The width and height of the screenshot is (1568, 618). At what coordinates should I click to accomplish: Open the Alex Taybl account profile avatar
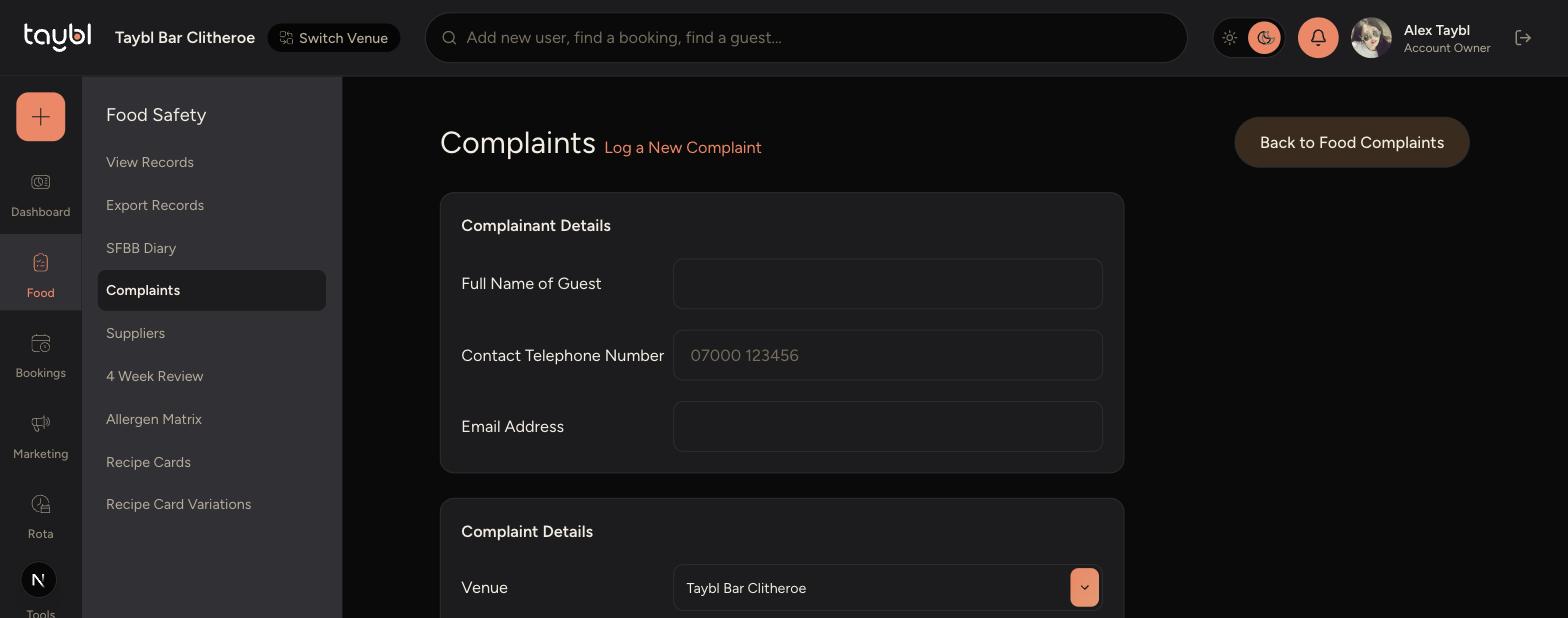[x=1371, y=38]
